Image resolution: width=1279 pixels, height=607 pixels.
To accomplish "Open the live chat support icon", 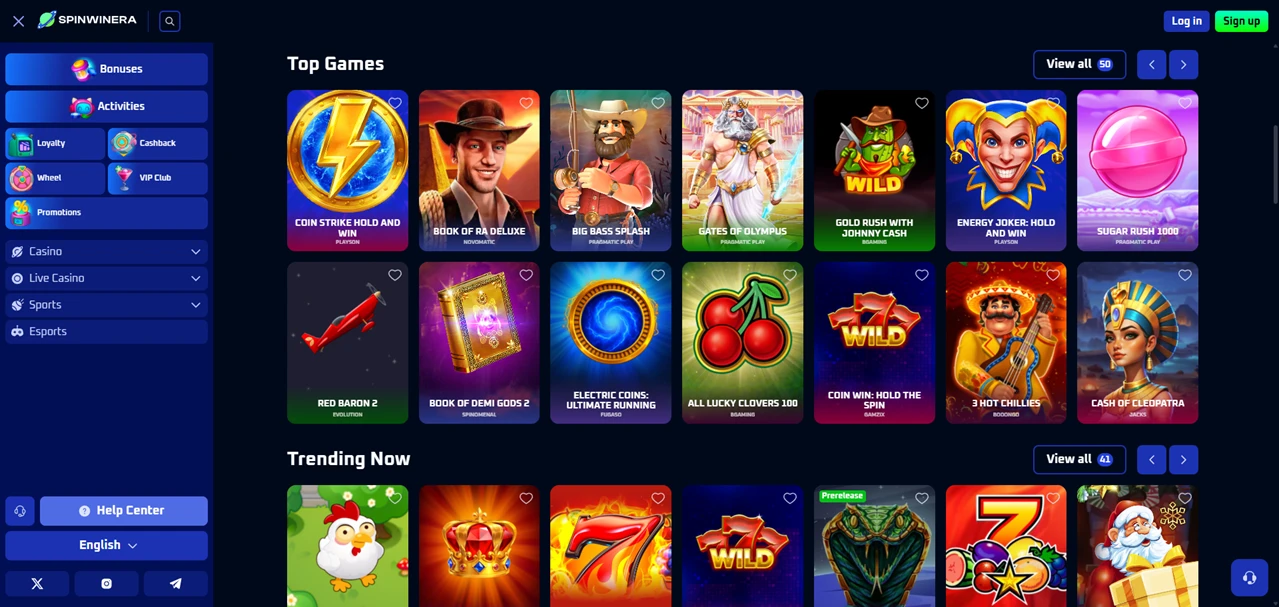I will point(1249,577).
